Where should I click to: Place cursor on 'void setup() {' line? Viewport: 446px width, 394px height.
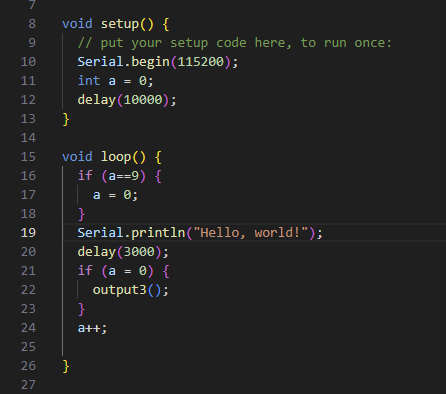(x=116, y=24)
